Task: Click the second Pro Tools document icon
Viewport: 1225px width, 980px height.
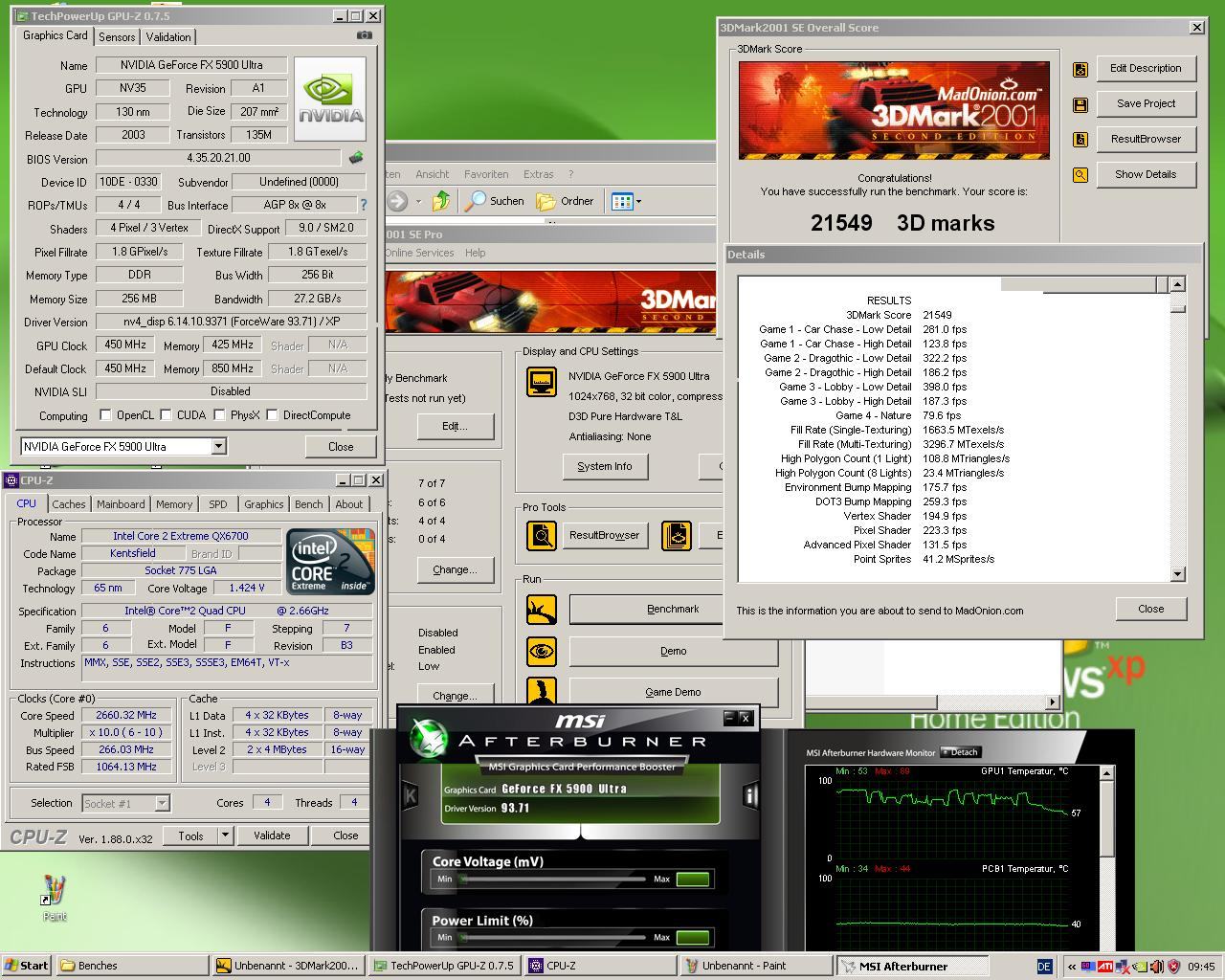Action: (677, 535)
